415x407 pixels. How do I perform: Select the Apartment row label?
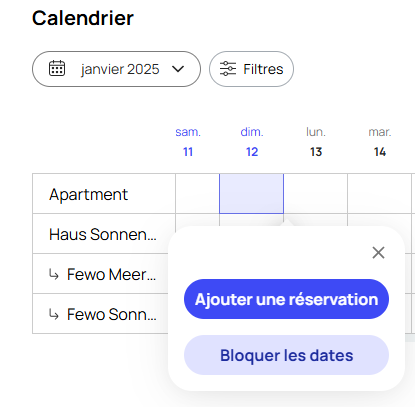point(89,194)
